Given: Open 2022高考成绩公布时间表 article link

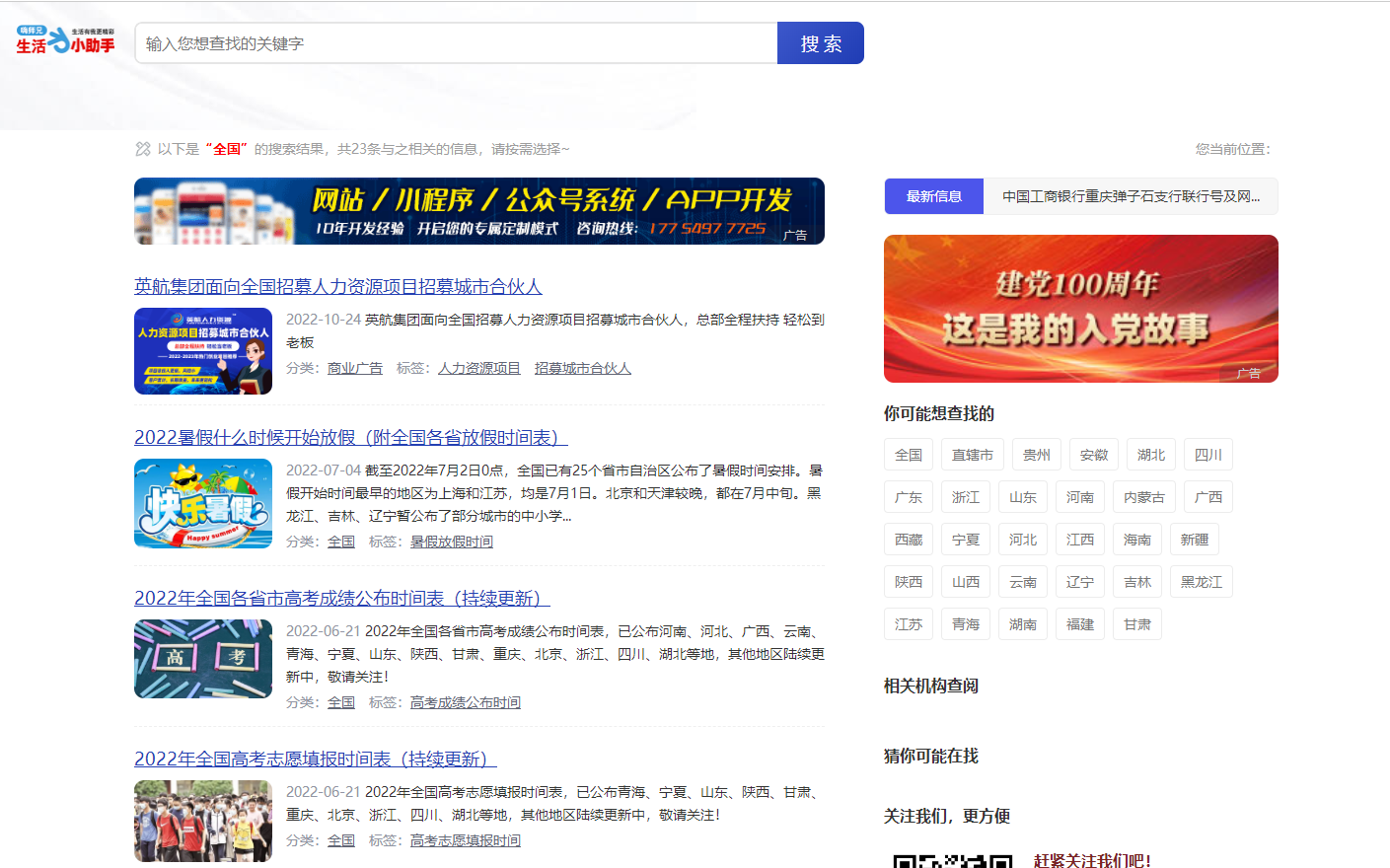Looking at the screenshot, I should tap(341, 598).
